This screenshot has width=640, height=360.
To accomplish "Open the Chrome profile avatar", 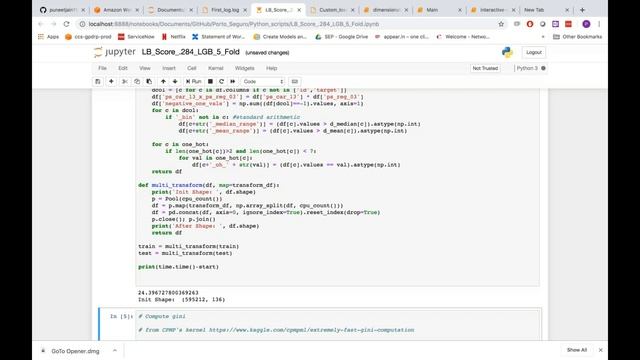I will 586,24.
